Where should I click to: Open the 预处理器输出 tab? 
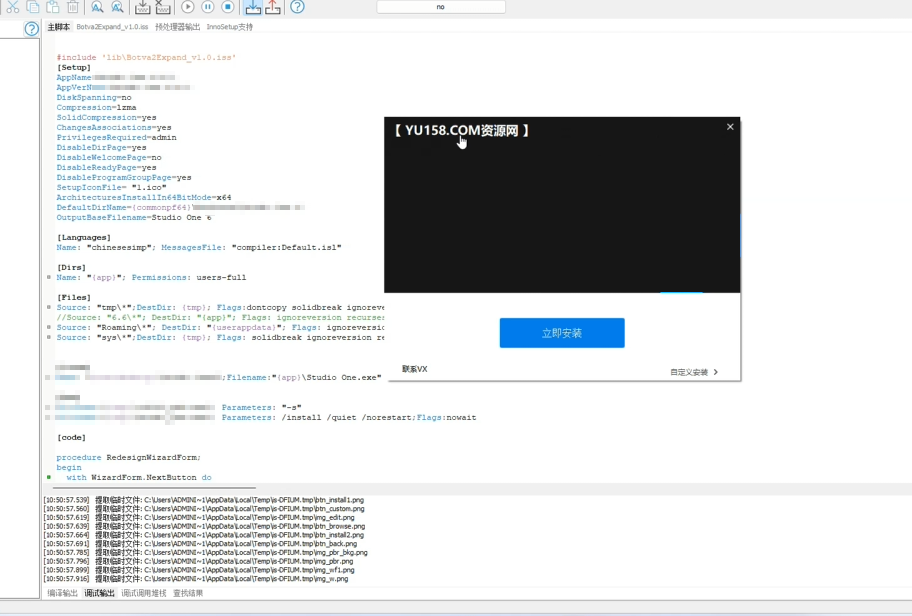[x=177, y=27]
